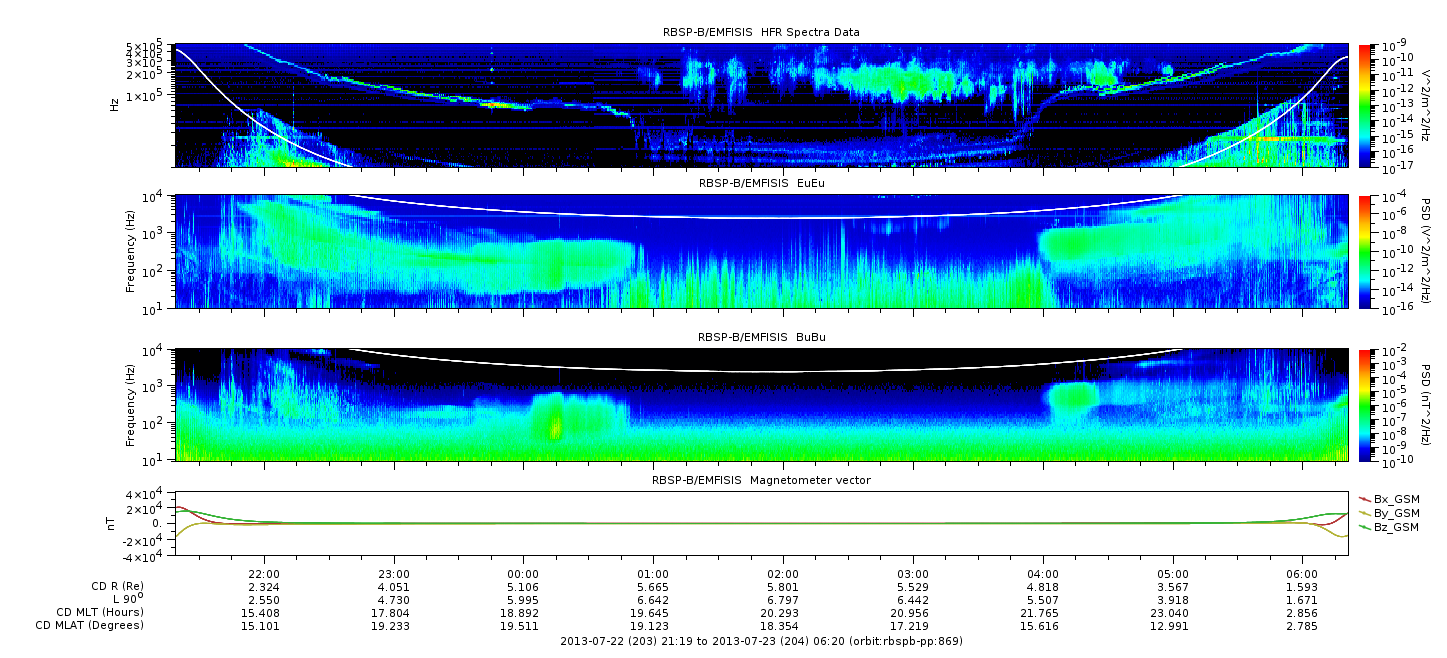Click the EuEu PSD color bar

click(1365, 251)
